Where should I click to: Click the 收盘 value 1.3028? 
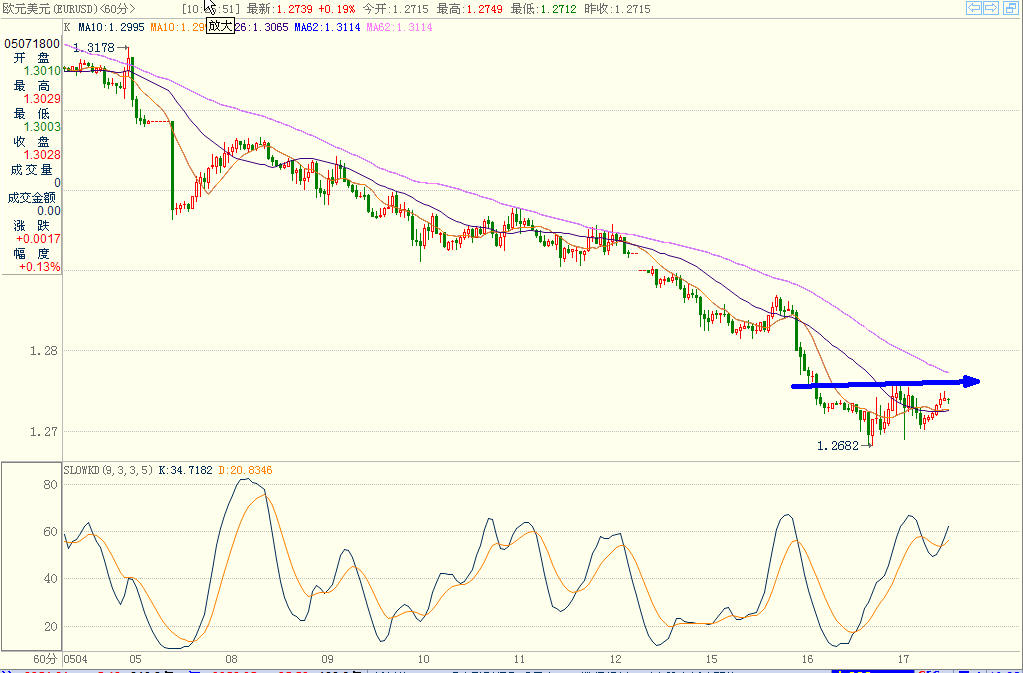(x=42, y=155)
